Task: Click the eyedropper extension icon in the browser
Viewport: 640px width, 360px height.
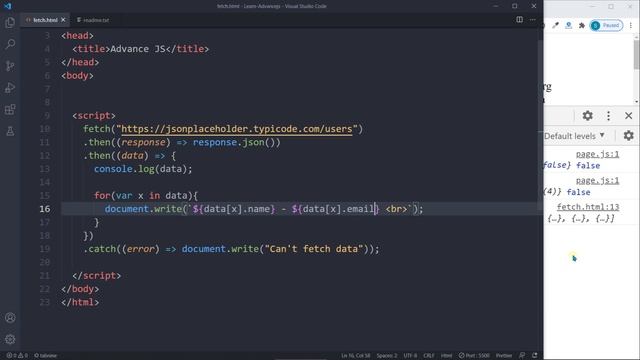Action: point(556,25)
